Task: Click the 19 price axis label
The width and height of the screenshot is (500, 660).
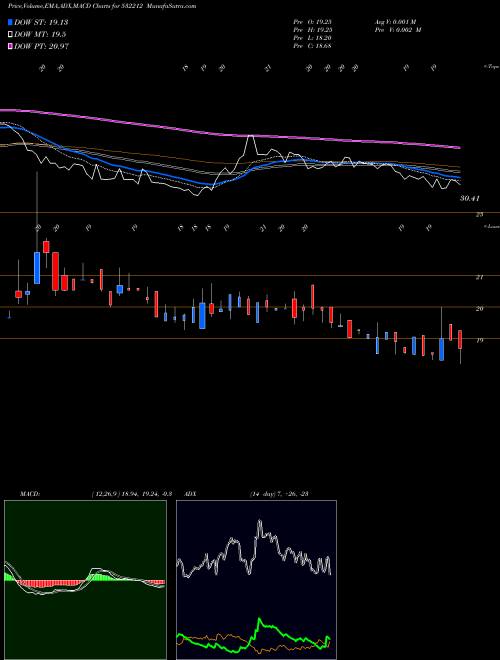Action: pos(479,341)
